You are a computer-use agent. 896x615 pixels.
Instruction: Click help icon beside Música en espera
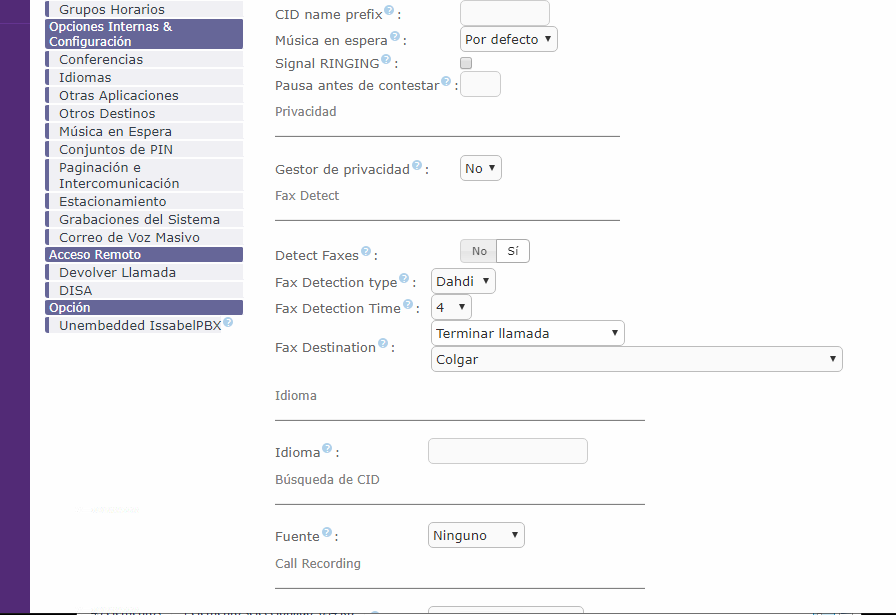394,37
